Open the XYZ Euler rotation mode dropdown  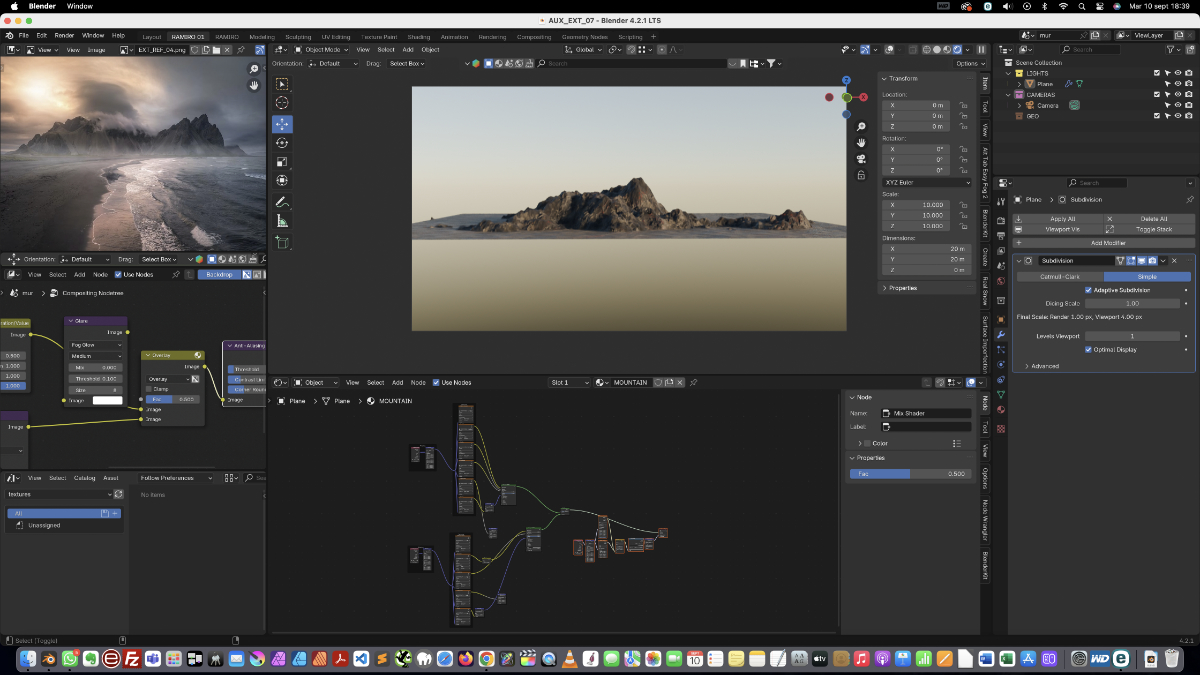pos(926,182)
